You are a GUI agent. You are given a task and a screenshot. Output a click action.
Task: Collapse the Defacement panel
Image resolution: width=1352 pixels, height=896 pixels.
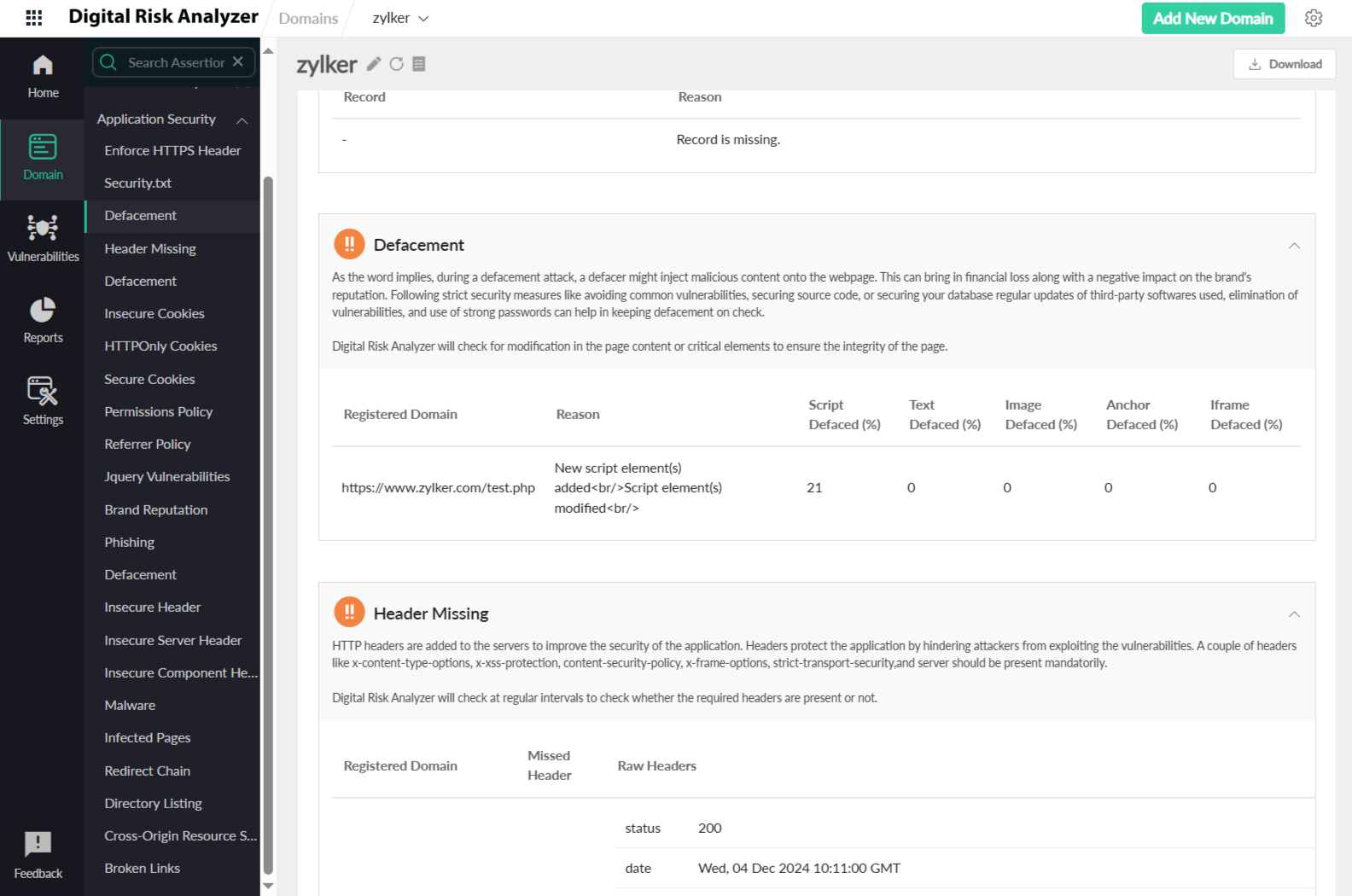[x=1294, y=246]
